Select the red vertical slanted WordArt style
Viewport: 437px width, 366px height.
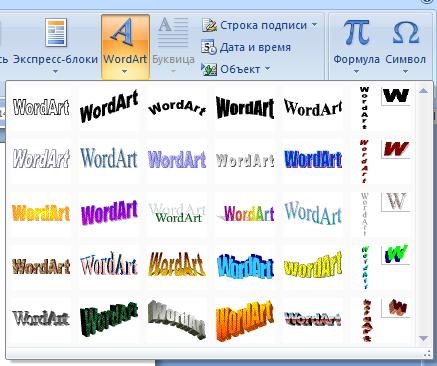364,161
